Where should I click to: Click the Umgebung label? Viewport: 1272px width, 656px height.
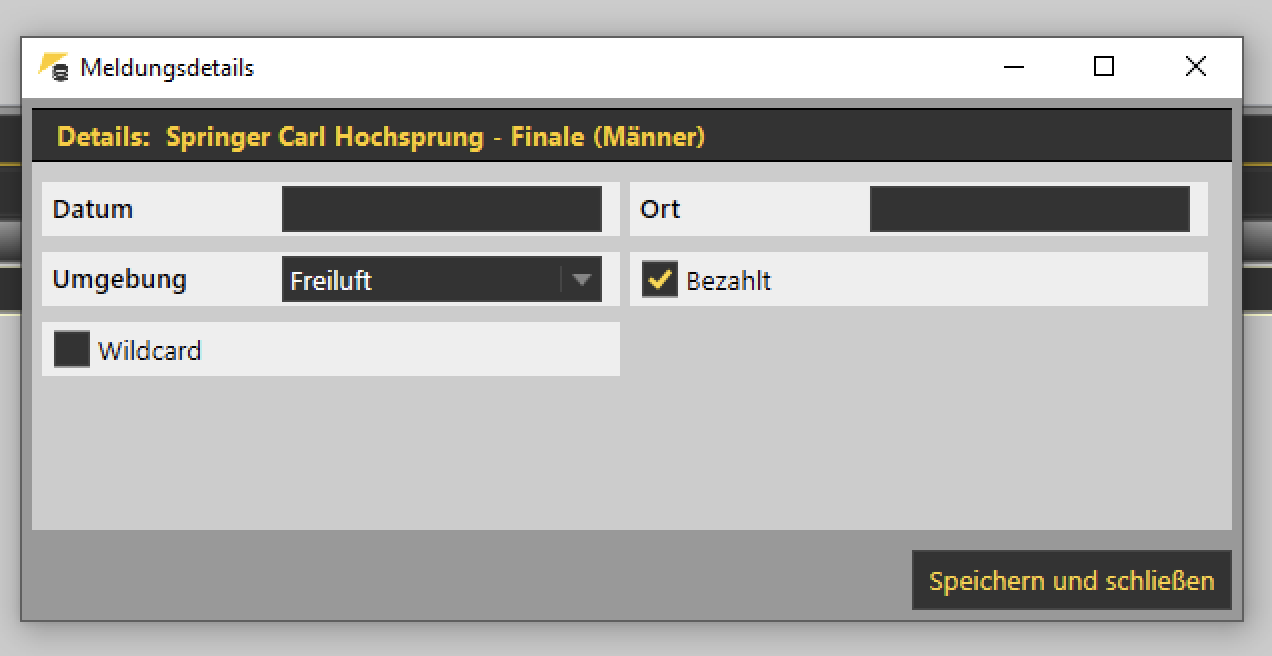pos(119,279)
